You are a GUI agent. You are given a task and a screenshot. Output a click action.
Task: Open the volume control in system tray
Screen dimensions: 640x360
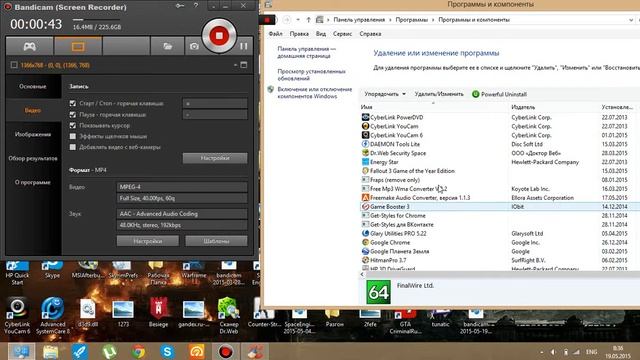[553, 352]
